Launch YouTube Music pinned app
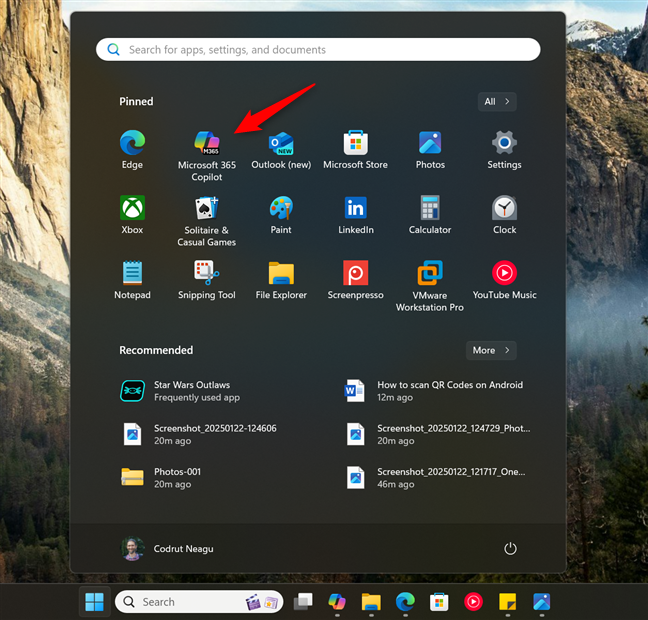 [504, 280]
